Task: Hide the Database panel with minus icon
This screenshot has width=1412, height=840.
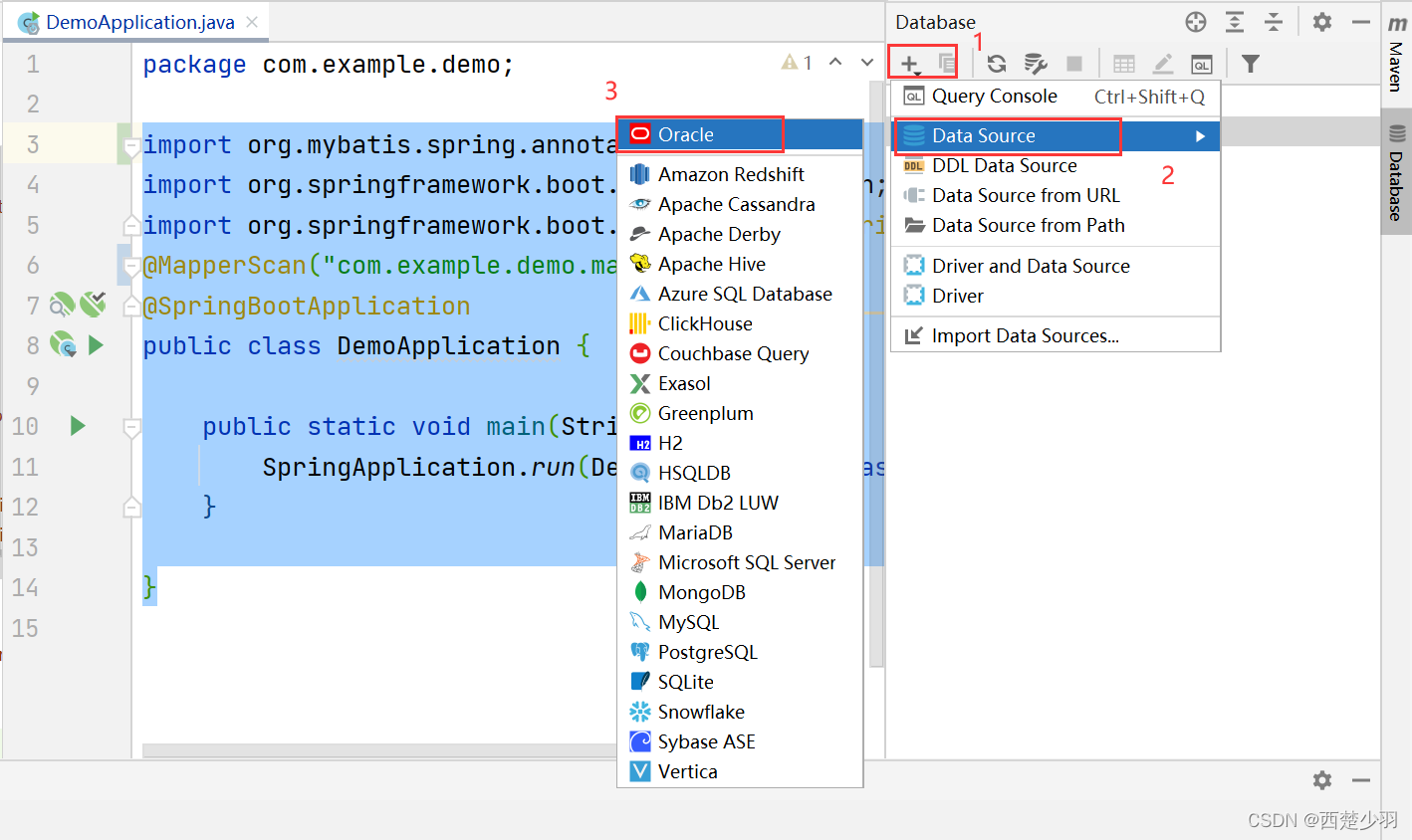Action: tap(1361, 22)
